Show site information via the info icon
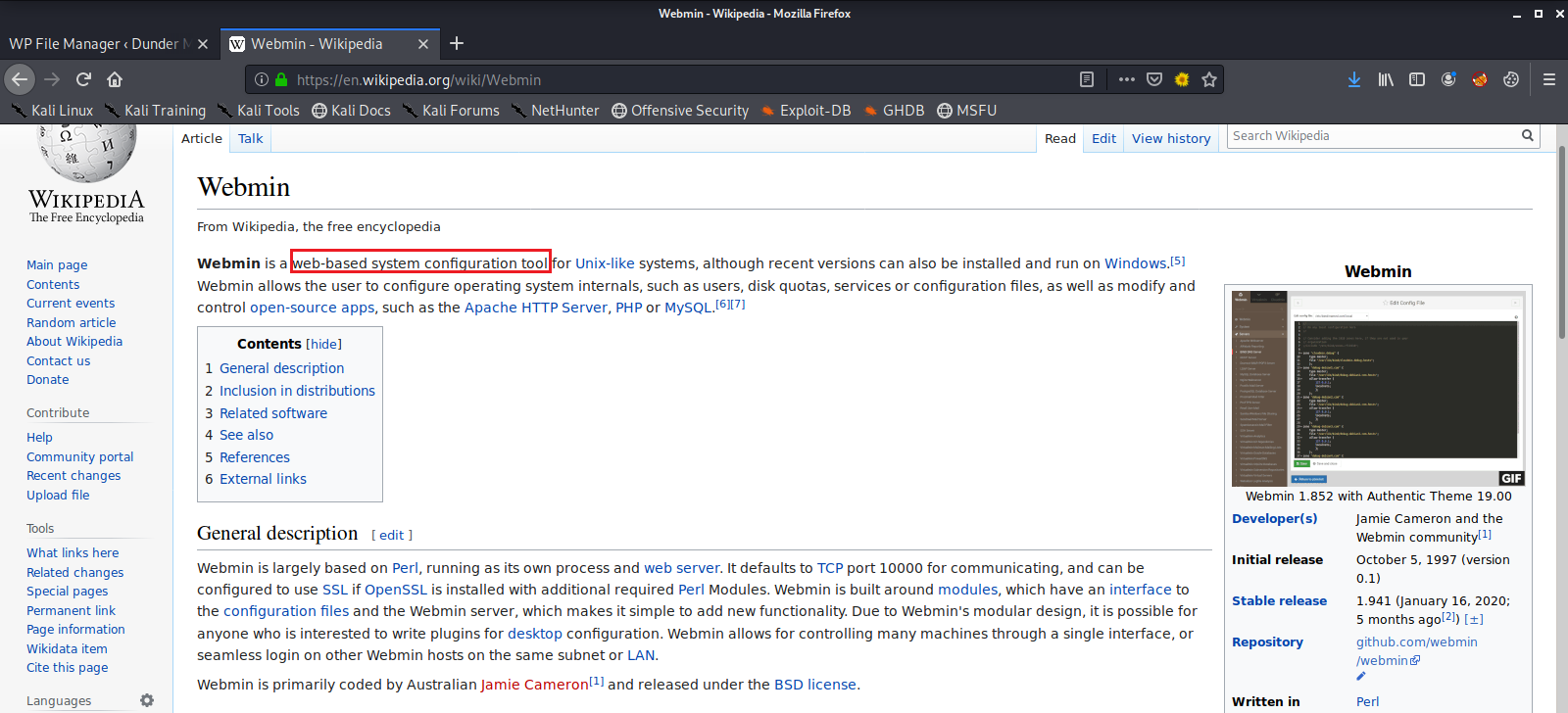 pyautogui.click(x=262, y=79)
